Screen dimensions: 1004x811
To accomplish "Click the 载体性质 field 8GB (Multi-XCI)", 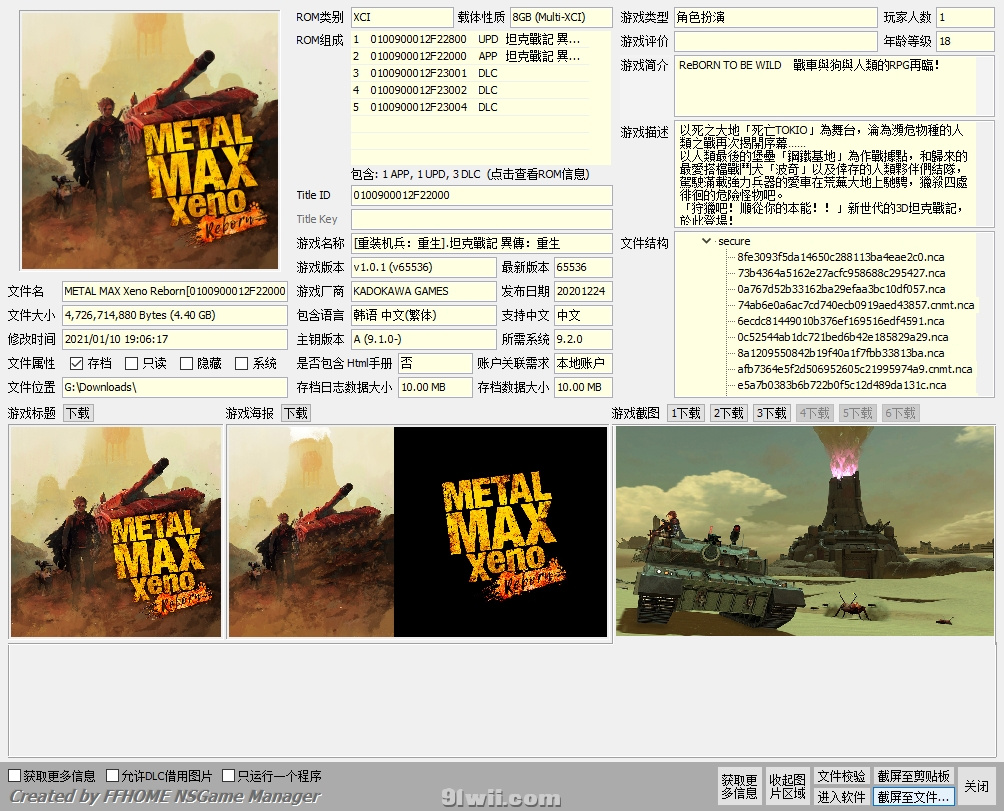I will 561,17.
